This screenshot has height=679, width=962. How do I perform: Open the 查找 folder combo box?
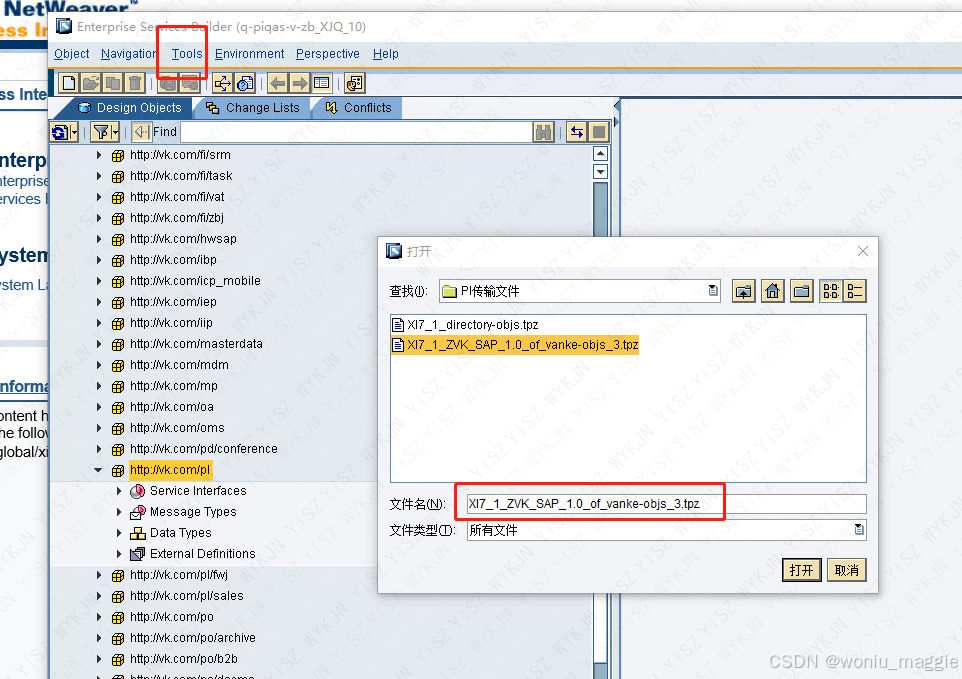pyautogui.click(x=580, y=291)
